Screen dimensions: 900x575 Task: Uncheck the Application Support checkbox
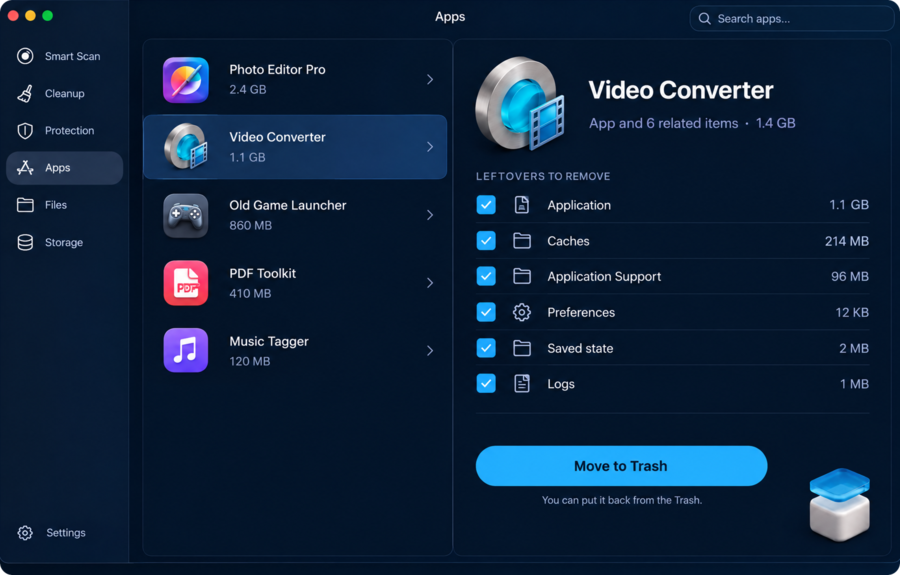[486, 276]
